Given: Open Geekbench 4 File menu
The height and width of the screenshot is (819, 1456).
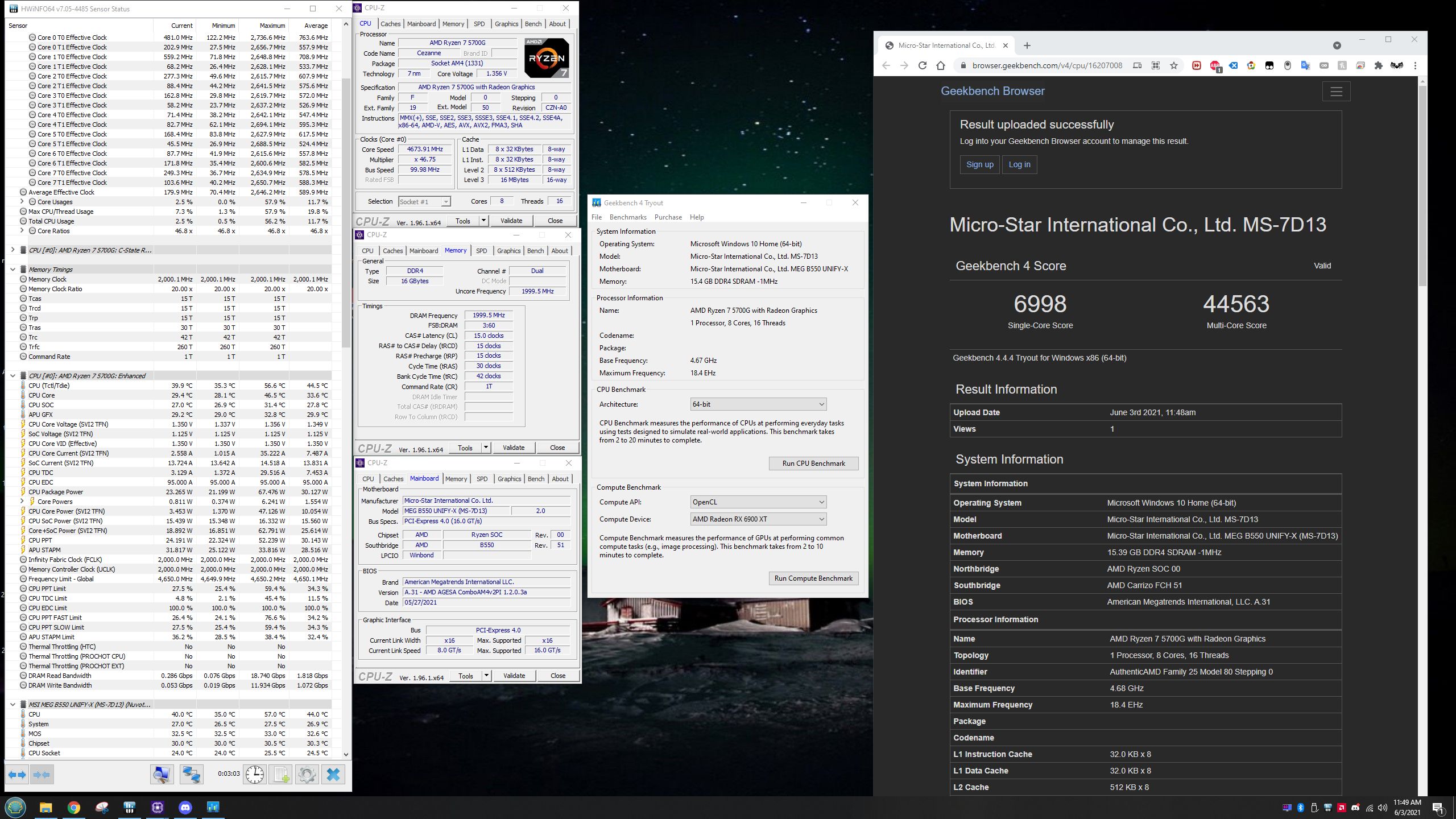Looking at the screenshot, I should coord(597,217).
